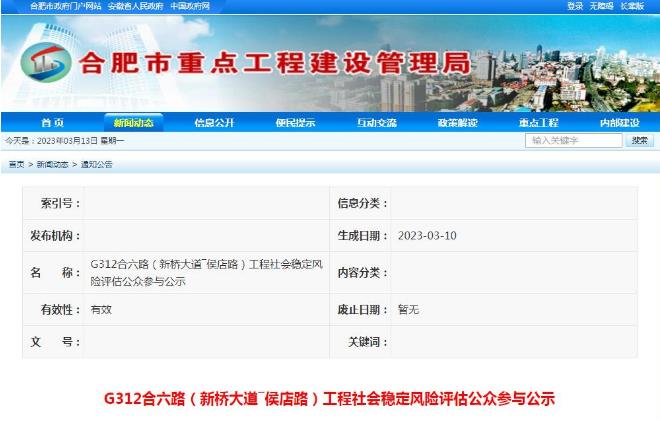The height and width of the screenshot is (425, 660).
Task: Click the 登录 link
Action: point(575,6)
